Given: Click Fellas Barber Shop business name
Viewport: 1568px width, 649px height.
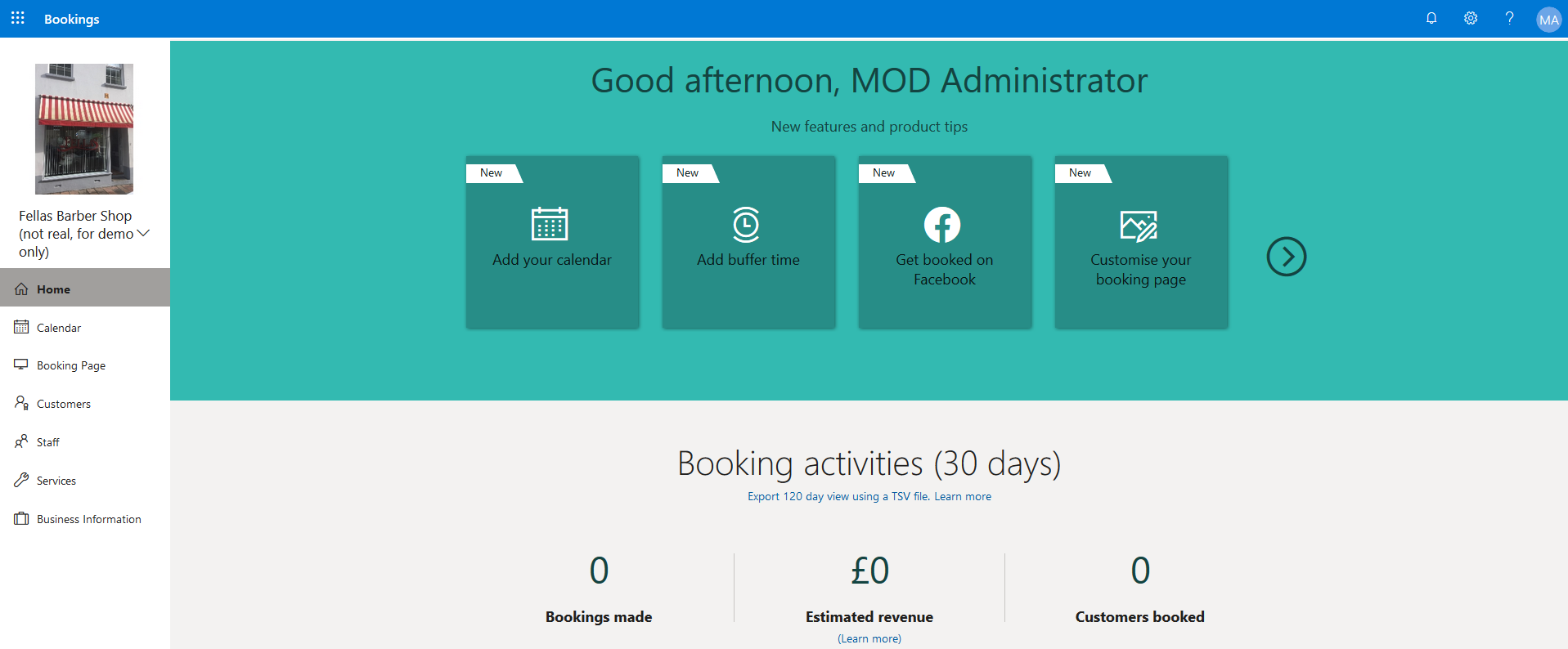Looking at the screenshot, I should coord(75,234).
